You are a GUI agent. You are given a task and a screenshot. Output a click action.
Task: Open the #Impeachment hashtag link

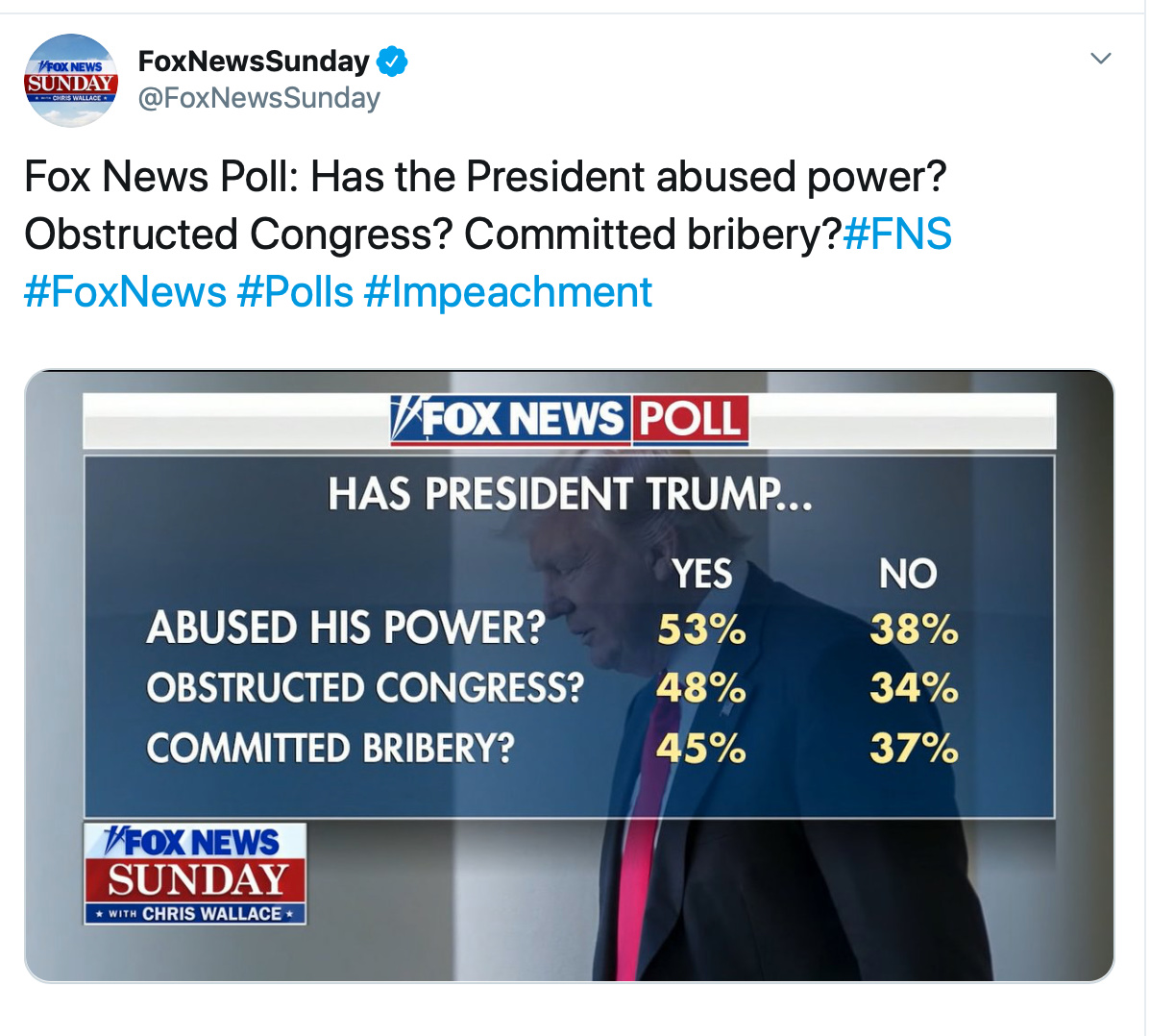(x=508, y=292)
